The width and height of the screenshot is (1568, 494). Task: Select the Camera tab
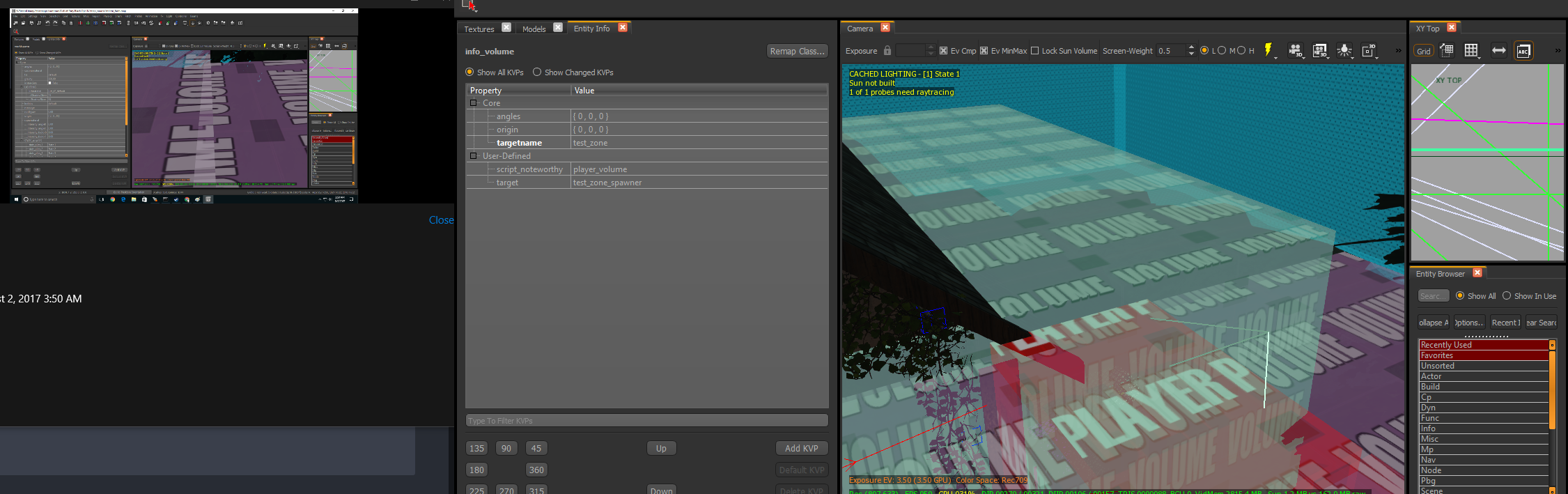tap(860, 29)
